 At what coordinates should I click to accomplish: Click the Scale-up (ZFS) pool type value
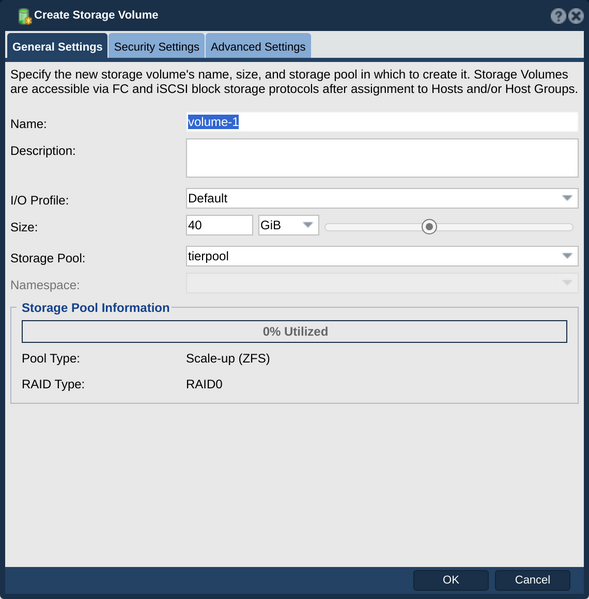tap(228, 358)
